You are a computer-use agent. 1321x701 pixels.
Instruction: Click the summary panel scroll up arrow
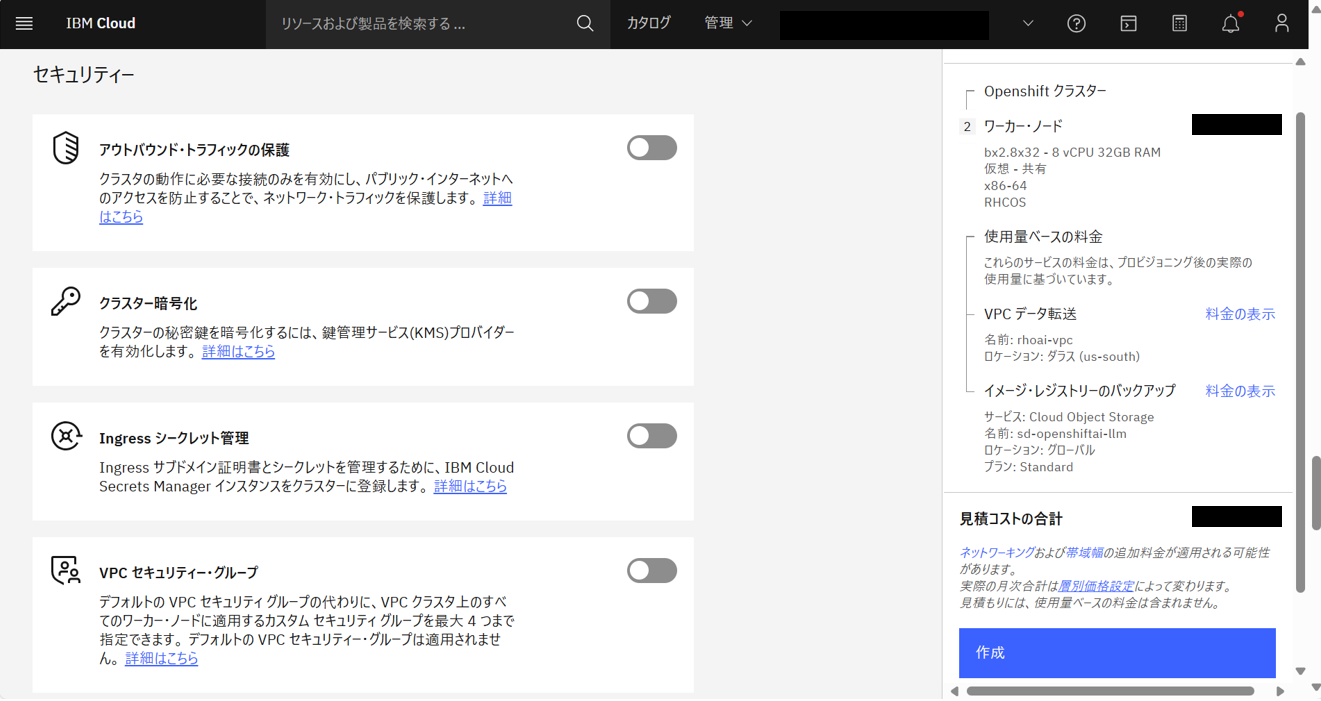click(1300, 62)
